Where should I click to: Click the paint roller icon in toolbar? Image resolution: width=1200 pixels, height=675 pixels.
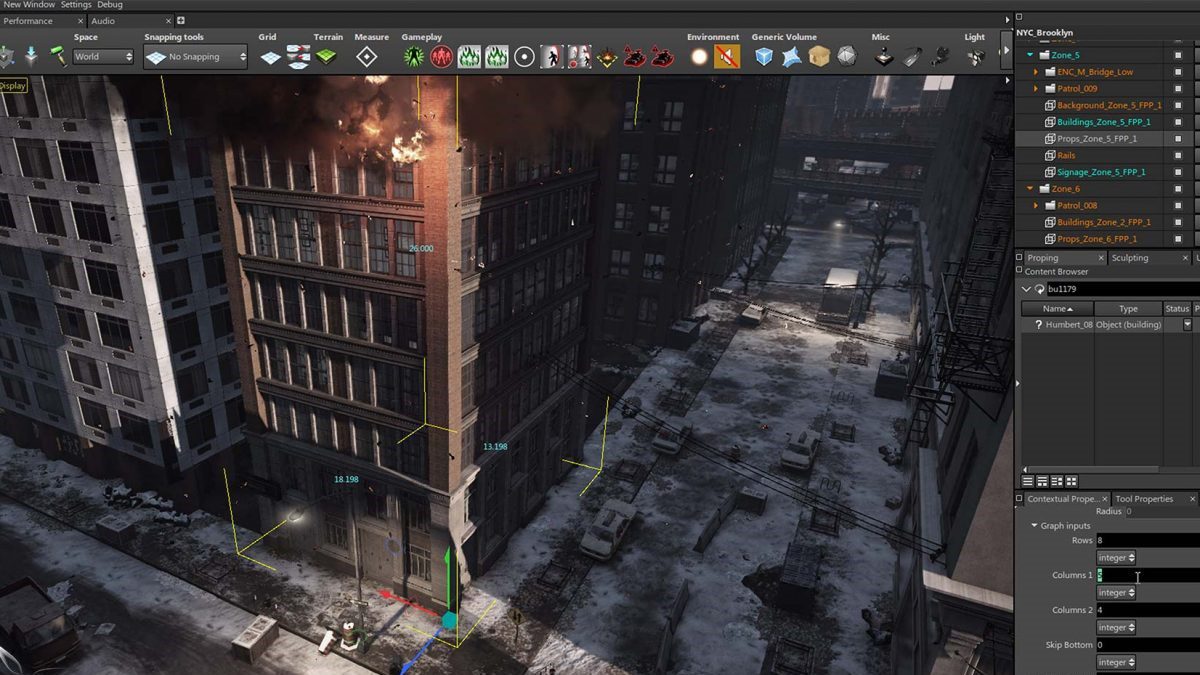pos(59,57)
